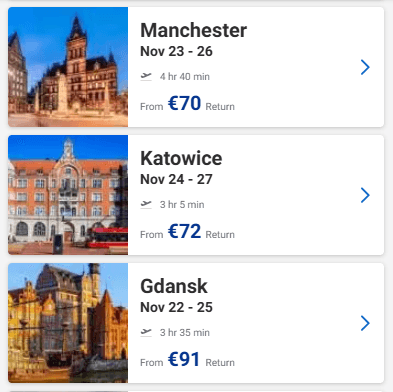The width and height of the screenshot is (393, 392).
Task: Select the Gdansk destination title
Action: coord(174,286)
